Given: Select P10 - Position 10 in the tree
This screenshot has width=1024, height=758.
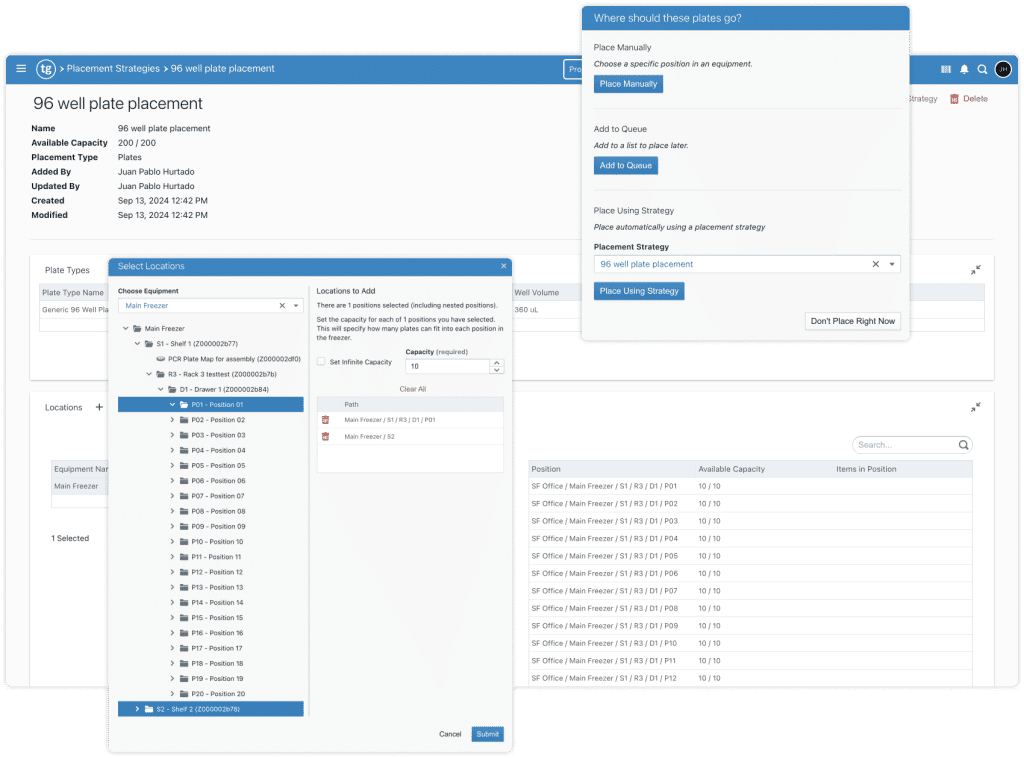Looking at the screenshot, I should [x=217, y=542].
